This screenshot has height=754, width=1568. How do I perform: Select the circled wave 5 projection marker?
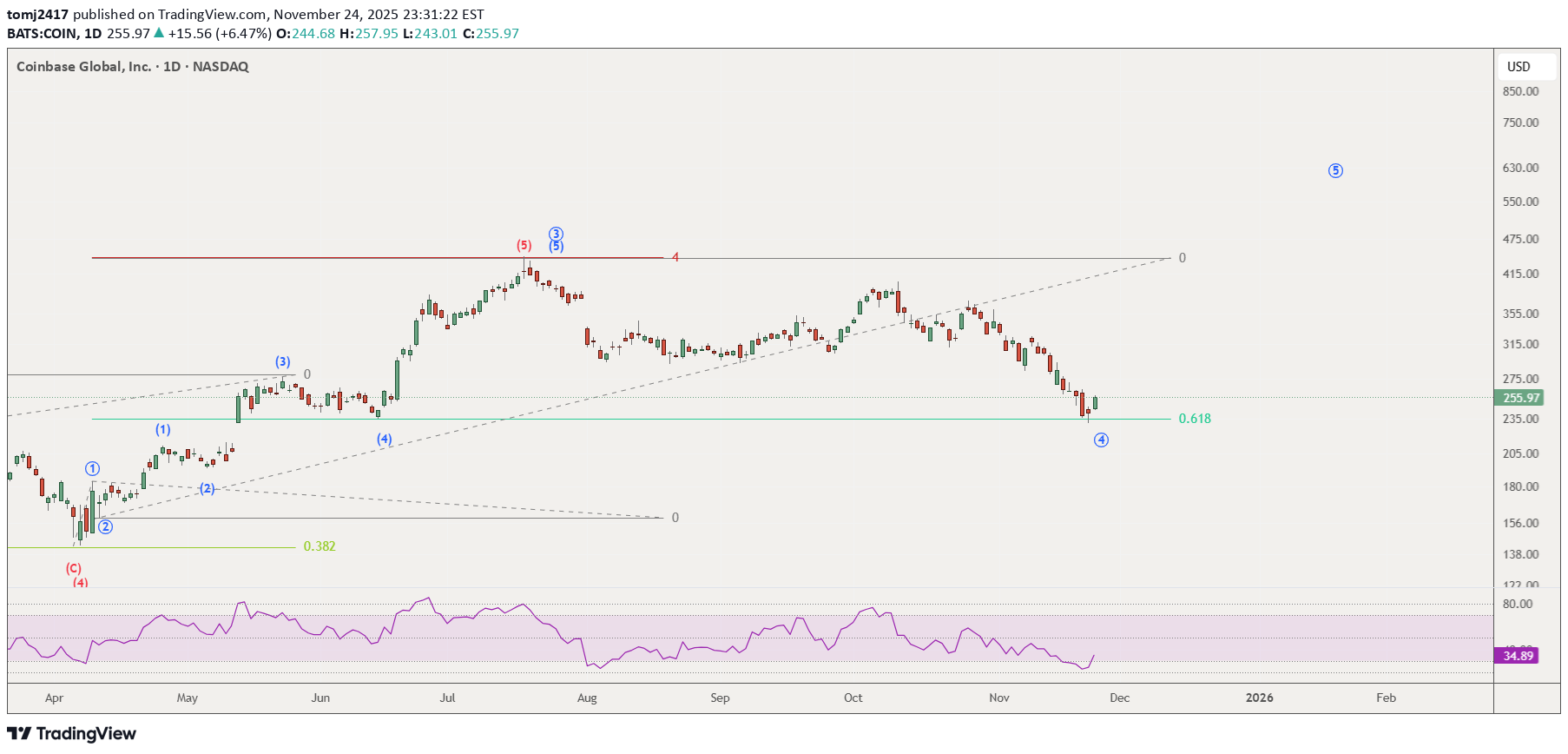[x=1335, y=171]
